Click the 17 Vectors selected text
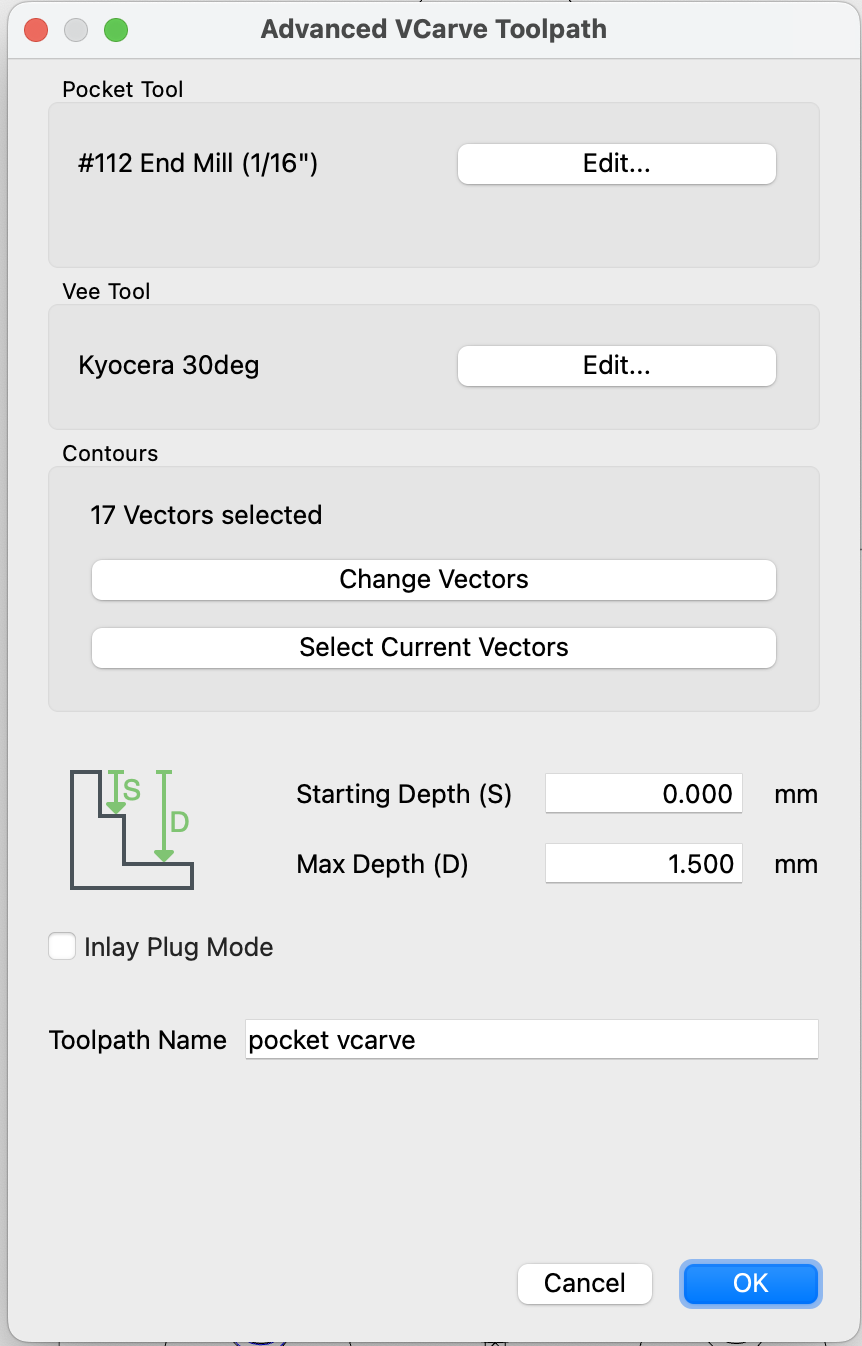 [206, 516]
